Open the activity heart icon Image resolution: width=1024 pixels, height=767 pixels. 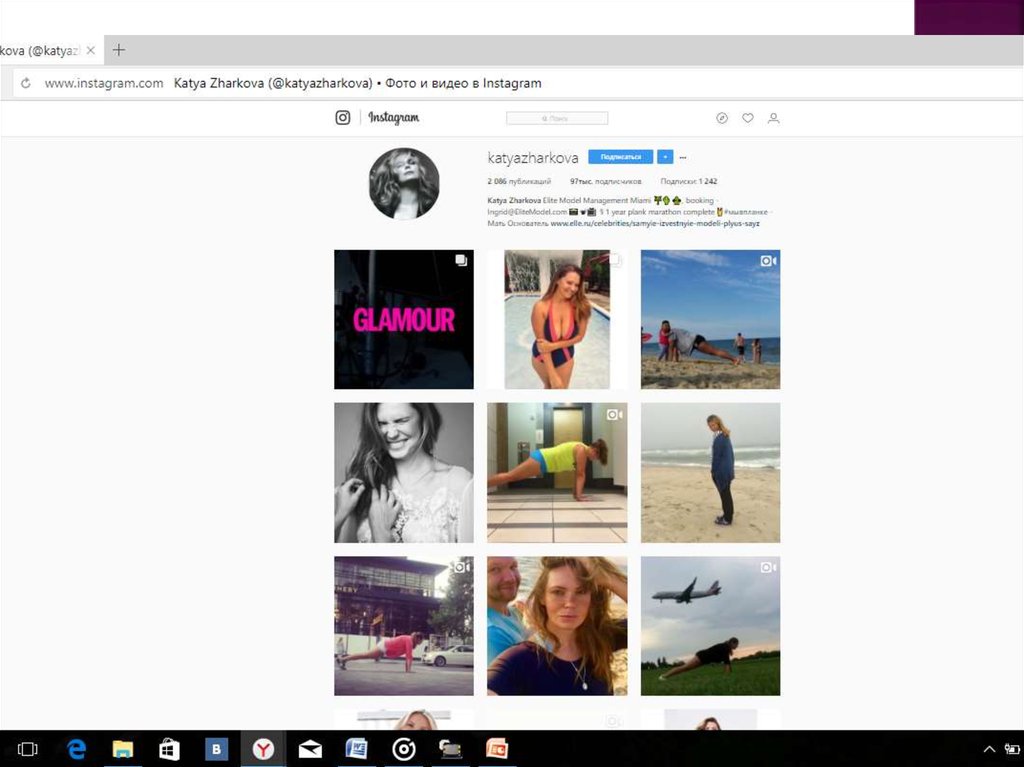(748, 118)
